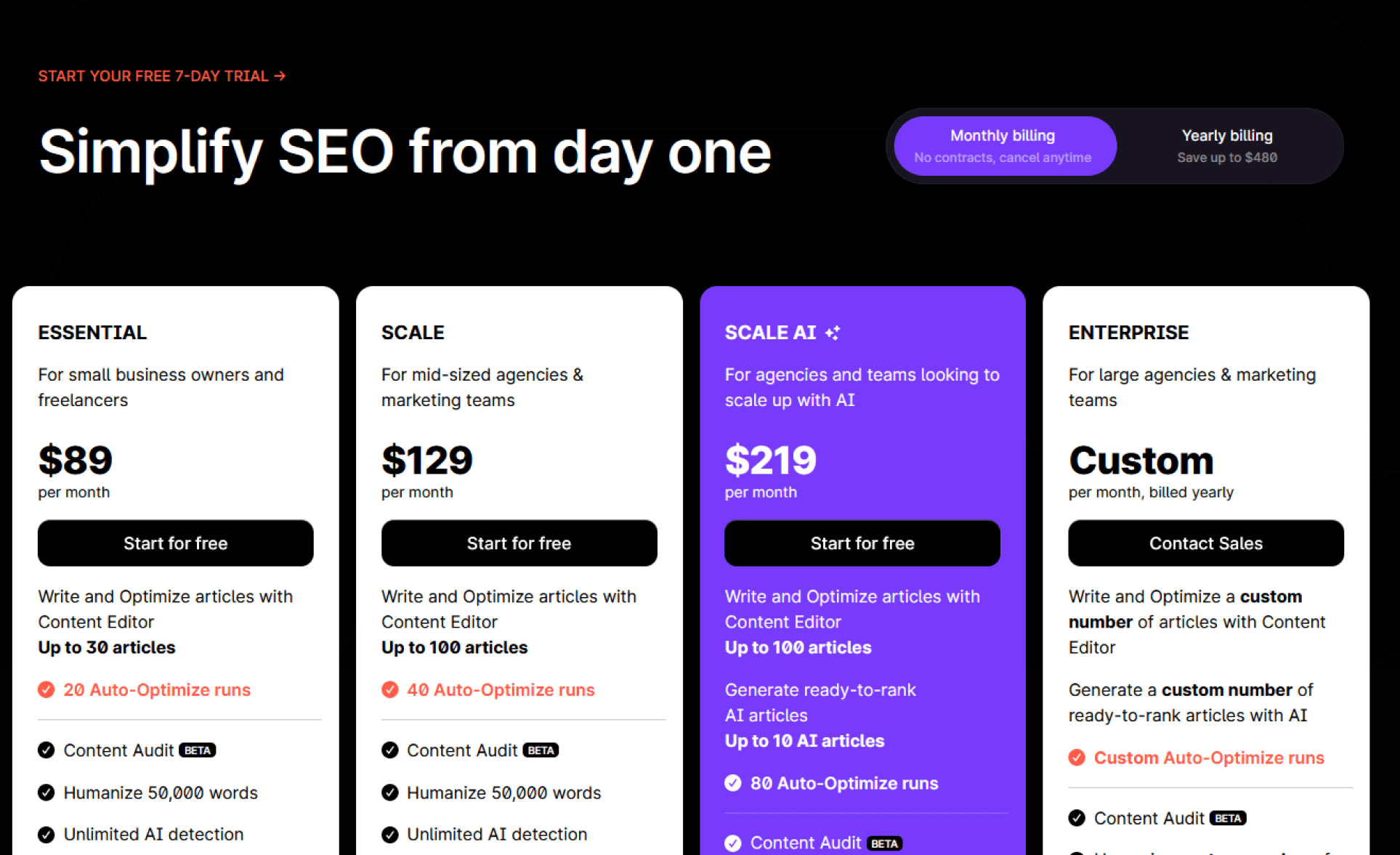Click the BETA badge in Enterprise plan
The width and height of the screenshot is (1400, 855).
point(1228,819)
